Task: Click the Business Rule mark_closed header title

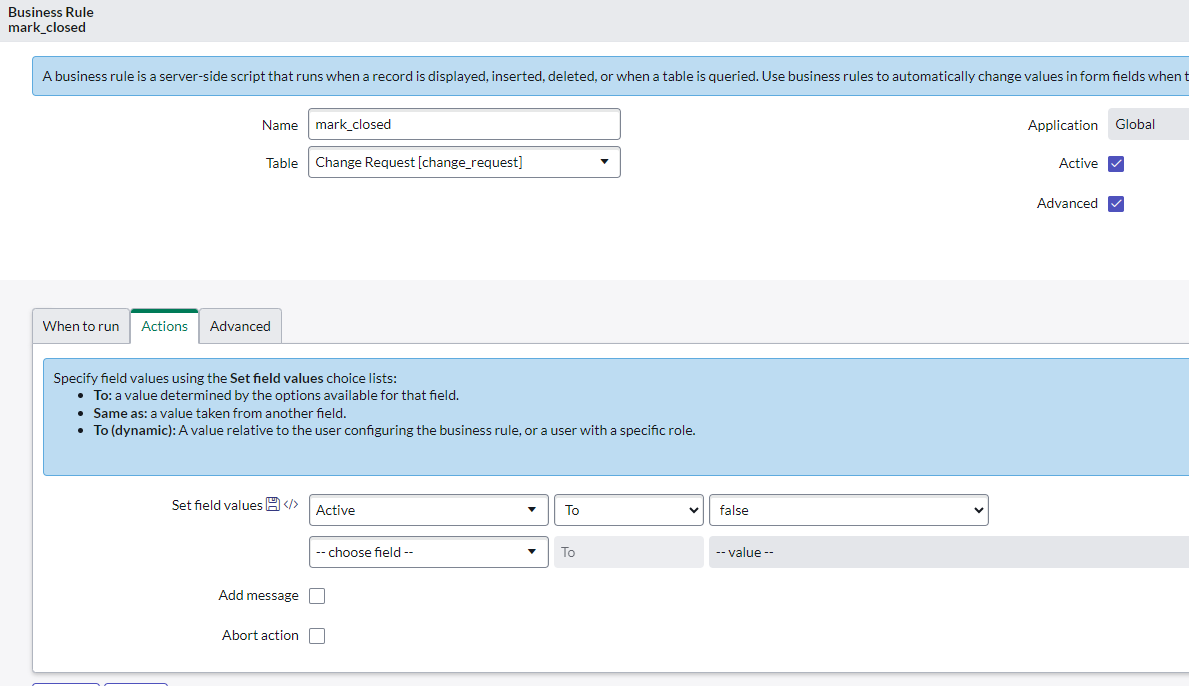Action: 51,20
